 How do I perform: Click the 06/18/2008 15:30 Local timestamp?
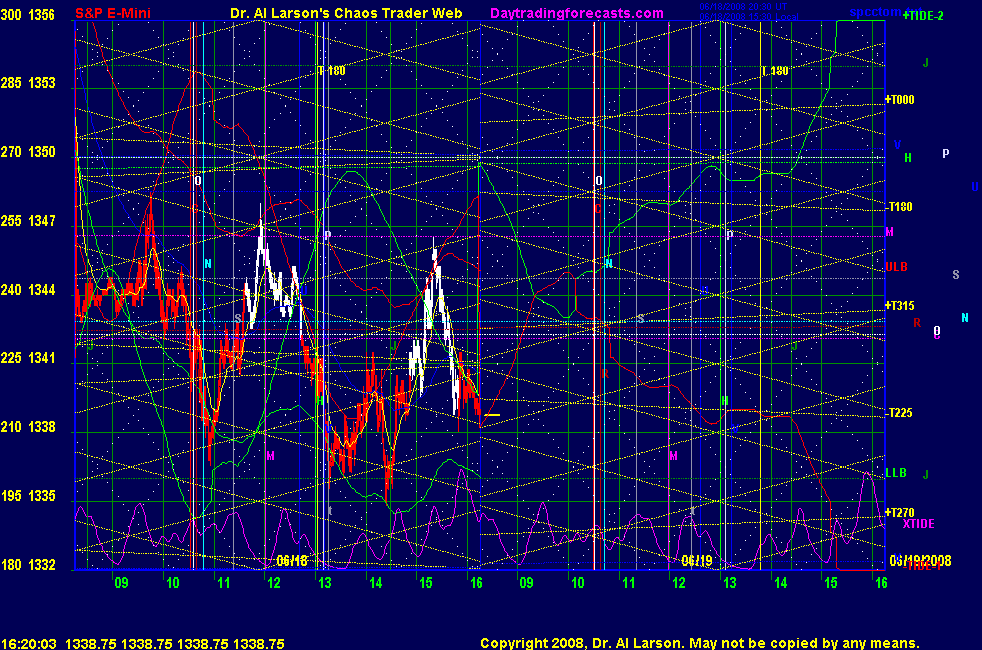pyautogui.click(x=749, y=16)
